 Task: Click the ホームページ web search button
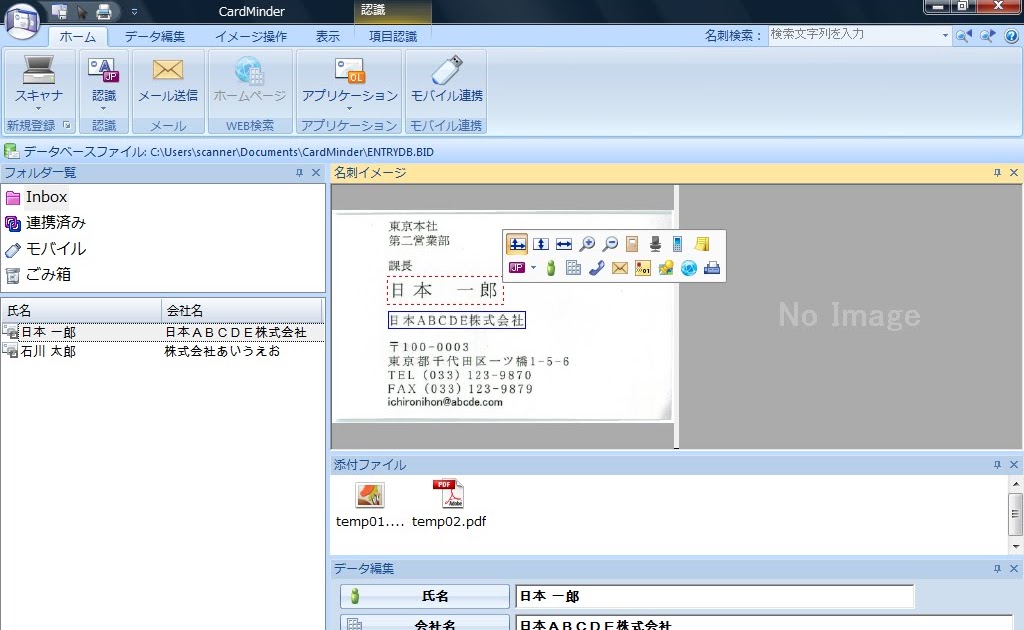point(249,82)
